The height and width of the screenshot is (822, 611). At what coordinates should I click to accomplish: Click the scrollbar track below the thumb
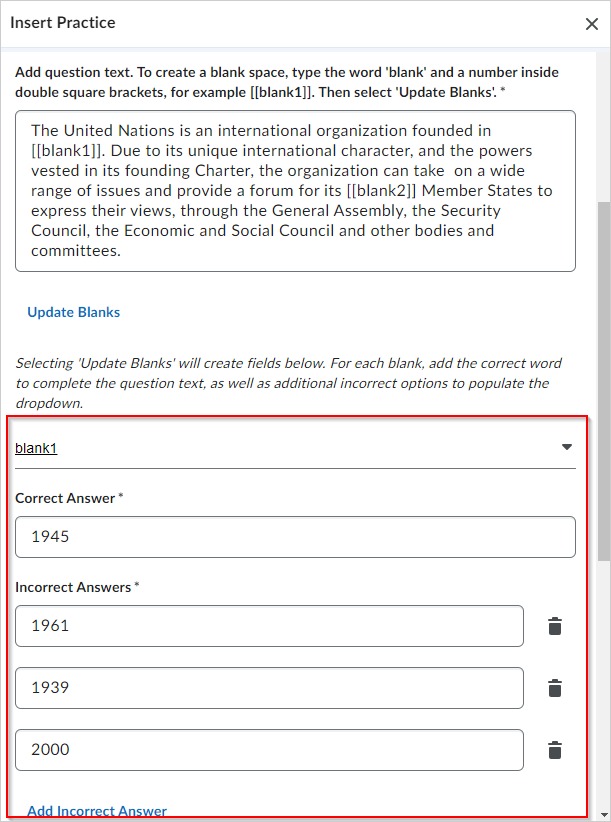(x=604, y=682)
